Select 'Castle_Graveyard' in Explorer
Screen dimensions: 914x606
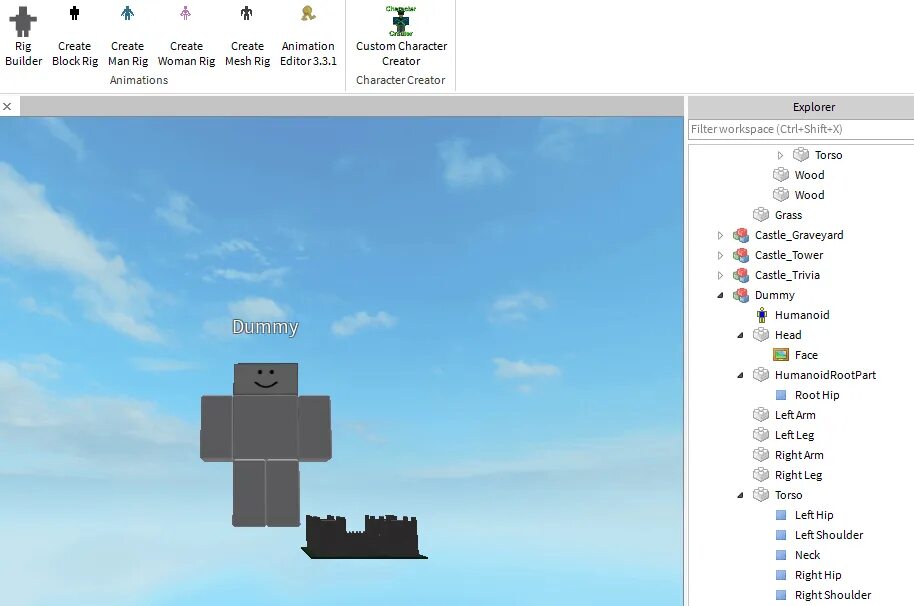[799, 235]
